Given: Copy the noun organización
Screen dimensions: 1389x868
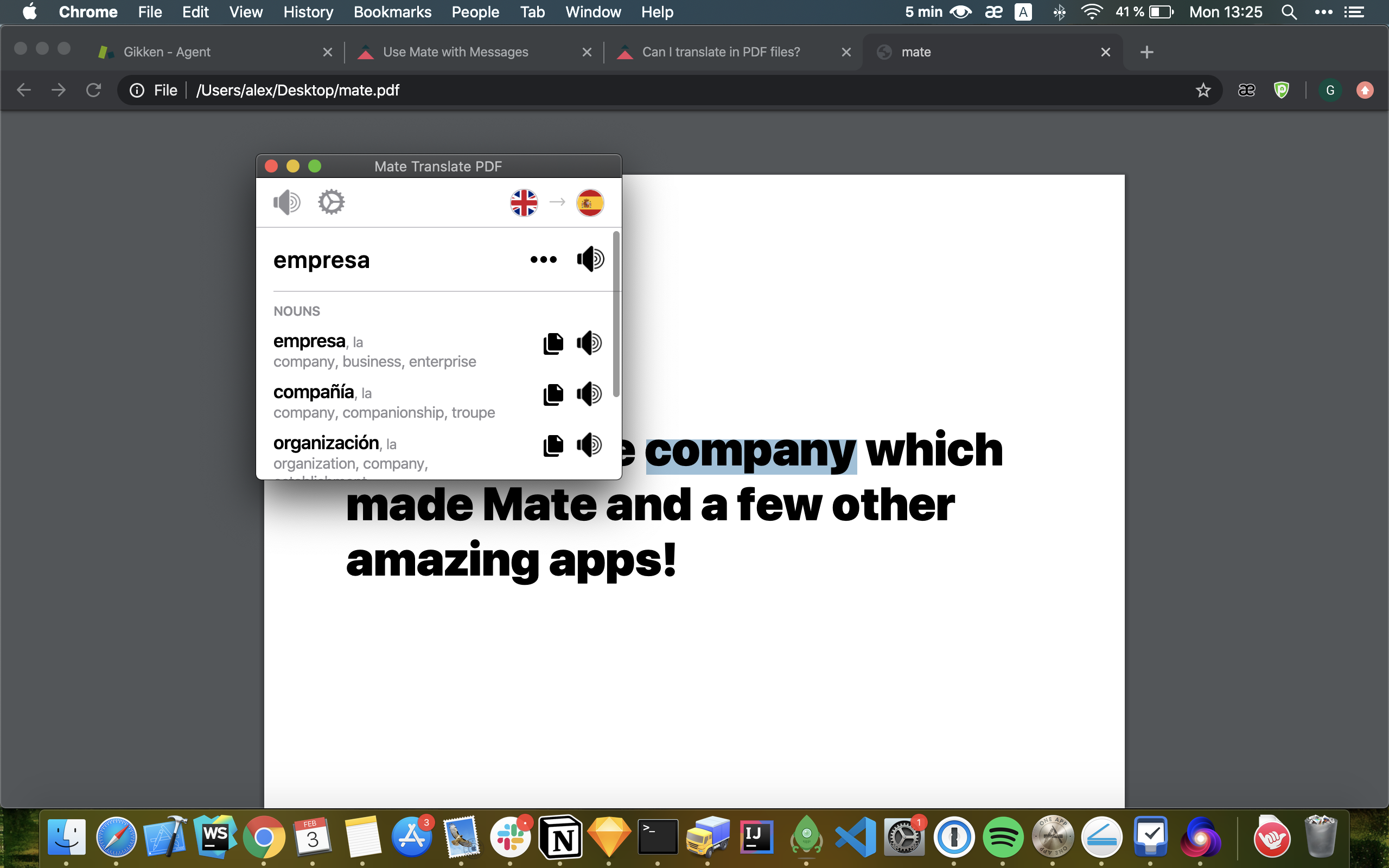Looking at the screenshot, I should pyautogui.click(x=553, y=445).
